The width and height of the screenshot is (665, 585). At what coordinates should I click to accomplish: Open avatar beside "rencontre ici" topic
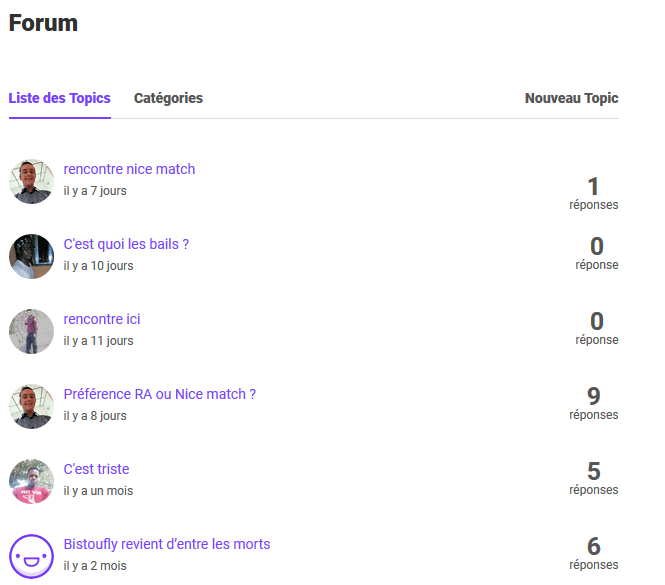coord(31,331)
